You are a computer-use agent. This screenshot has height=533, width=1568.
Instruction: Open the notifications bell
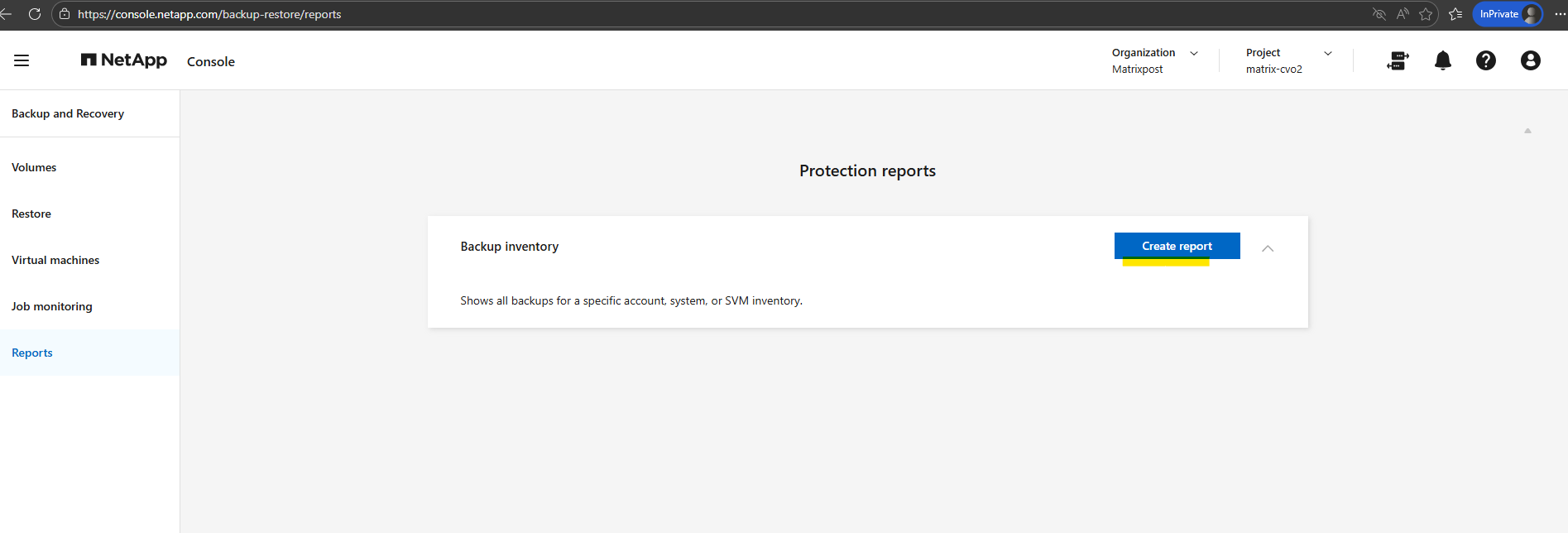(x=1442, y=60)
